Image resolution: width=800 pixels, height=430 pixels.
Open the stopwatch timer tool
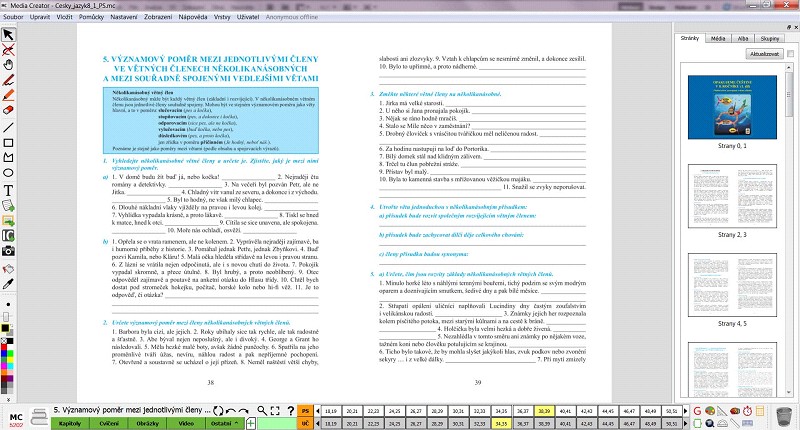pyautogui.click(x=747, y=411)
